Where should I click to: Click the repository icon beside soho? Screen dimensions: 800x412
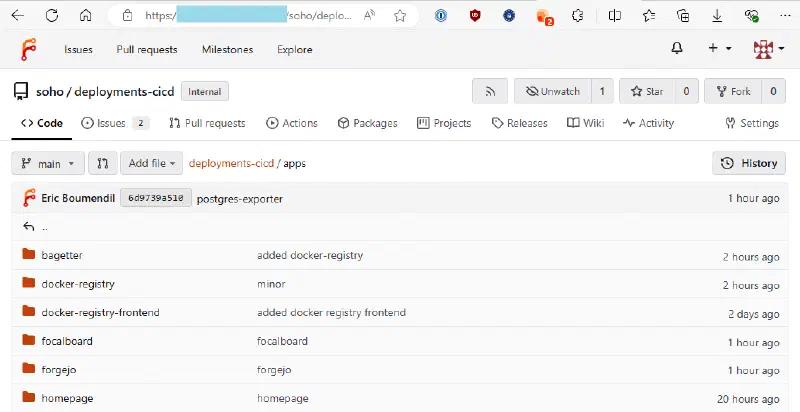[x=21, y=92]
